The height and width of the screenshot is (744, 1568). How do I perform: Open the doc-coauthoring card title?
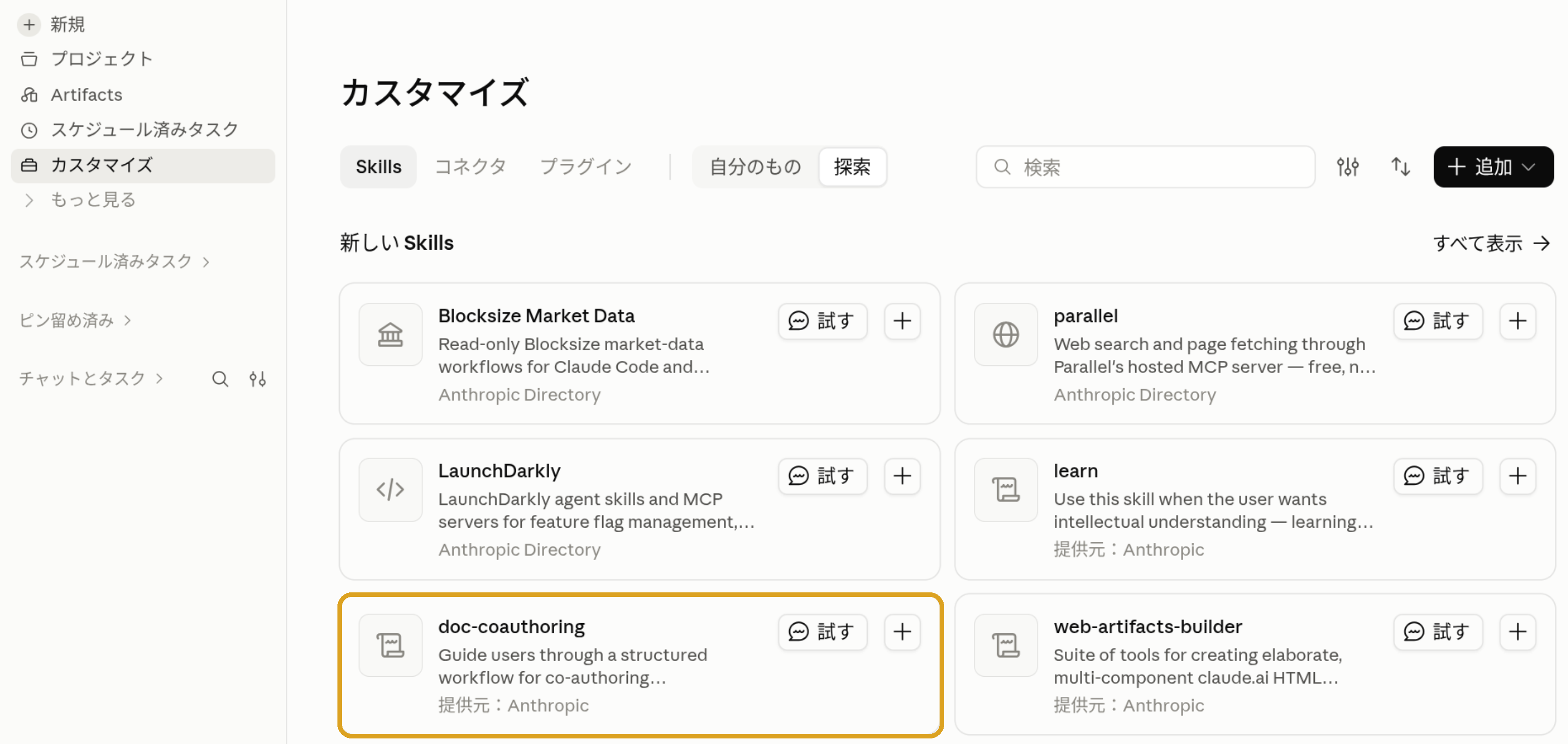(x=511, y=627)
